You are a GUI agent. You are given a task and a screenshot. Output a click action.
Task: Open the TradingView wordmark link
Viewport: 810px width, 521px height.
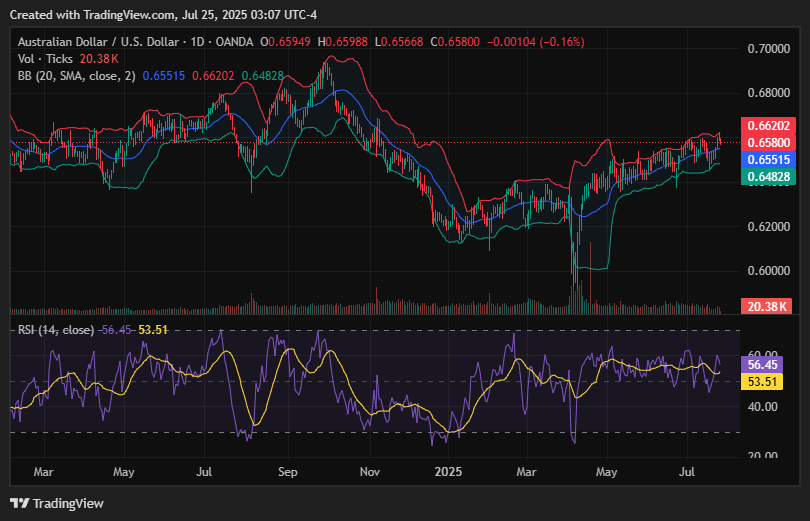click(x=68, y=503)
